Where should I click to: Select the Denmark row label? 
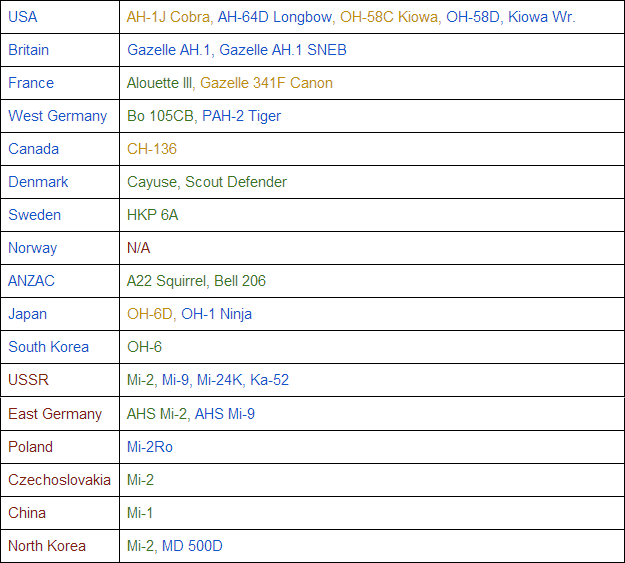(38, 182)
